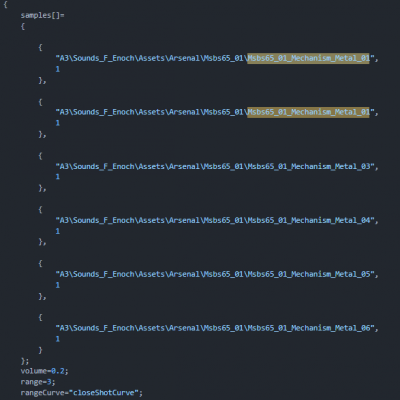Click the number 1 below Metal_04 path
This screenshot has height=400, width=400.
click(x=58, y=231)
